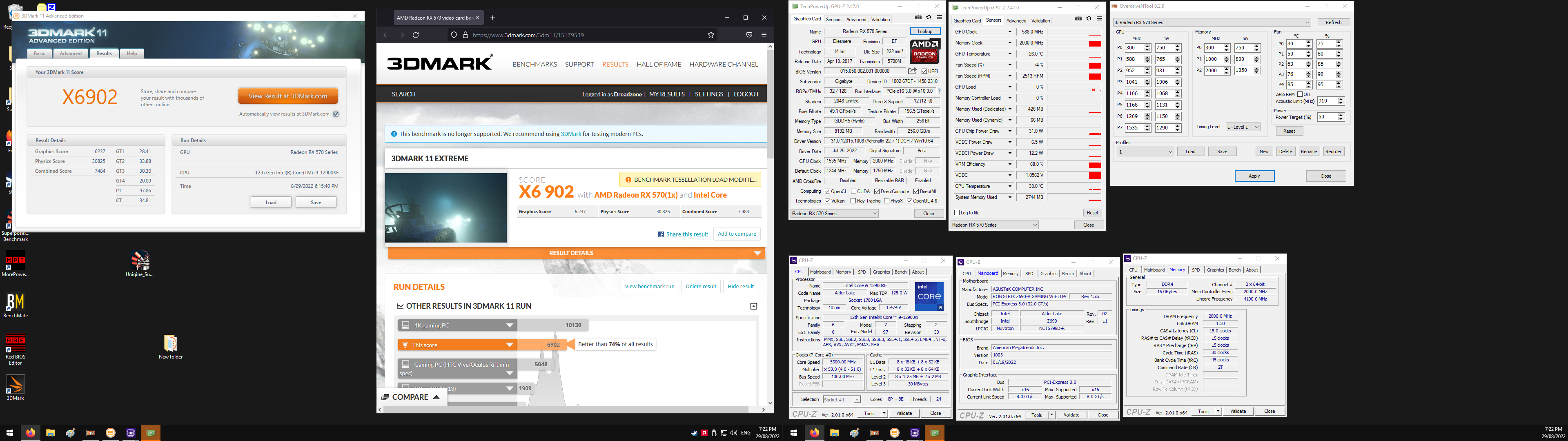Click AMD Radeon Graphics logo in GPU-Z
This screenshot has height=441, width=1568.
(x=924, y=51)
